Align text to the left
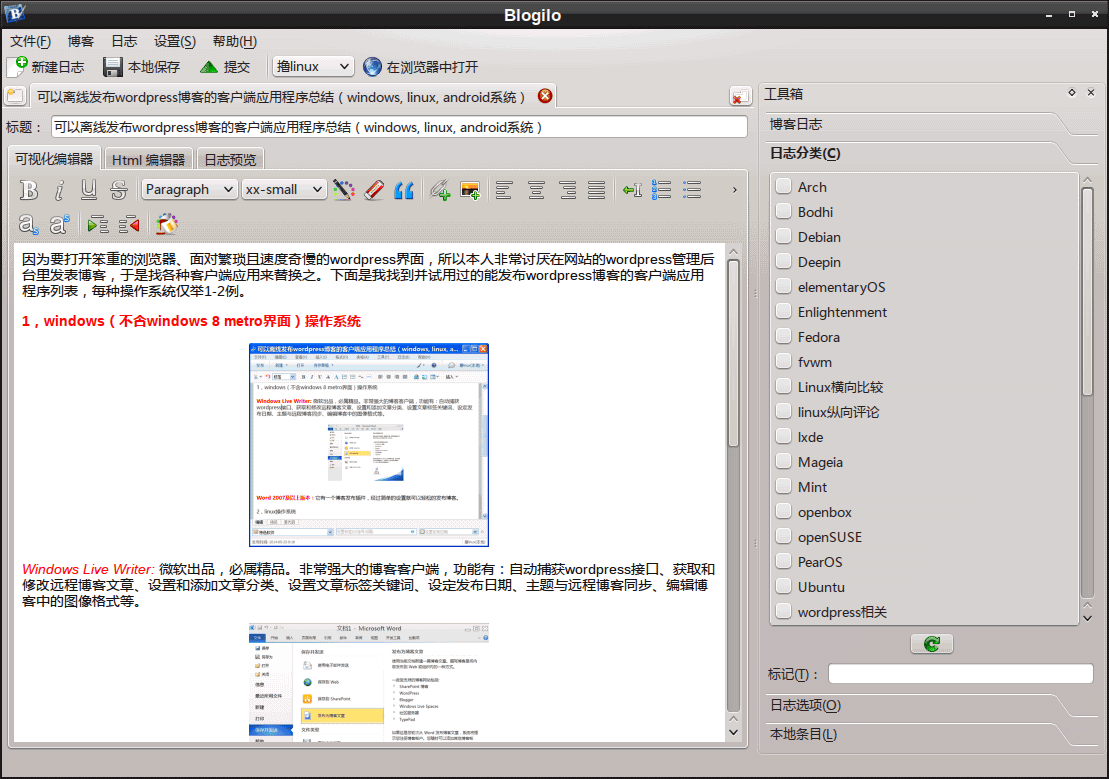The height and width of the screenshot is (779, 1109). [x=504, y=190]
